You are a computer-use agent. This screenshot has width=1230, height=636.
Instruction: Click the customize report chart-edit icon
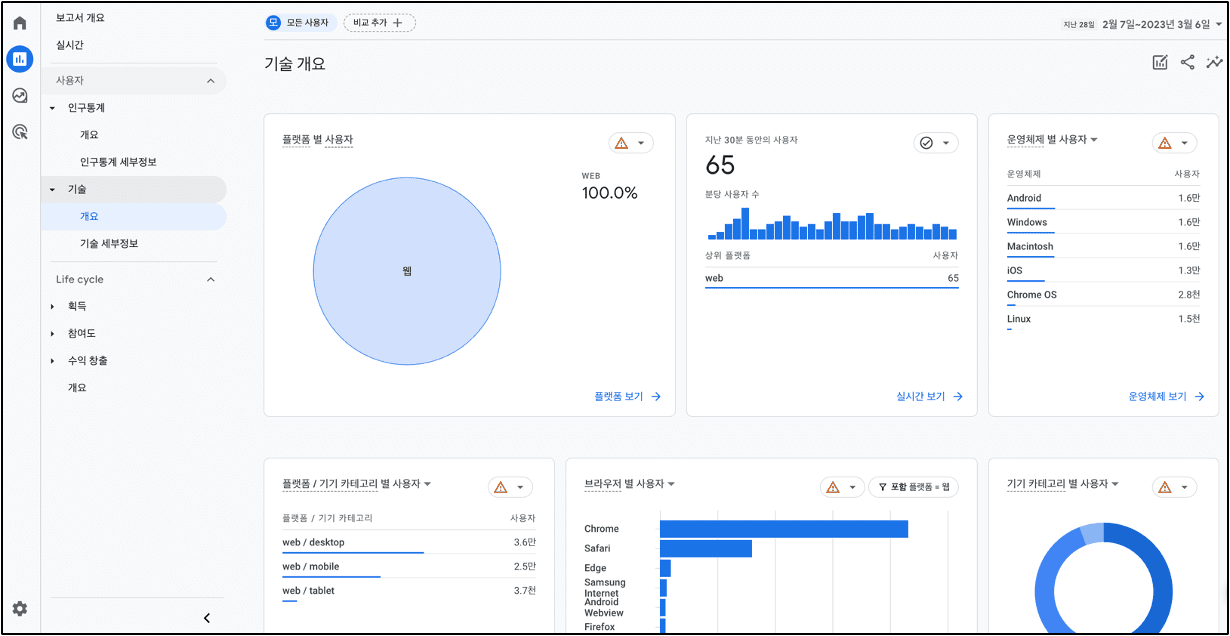pyautogui.click(x=1160, y=63)
